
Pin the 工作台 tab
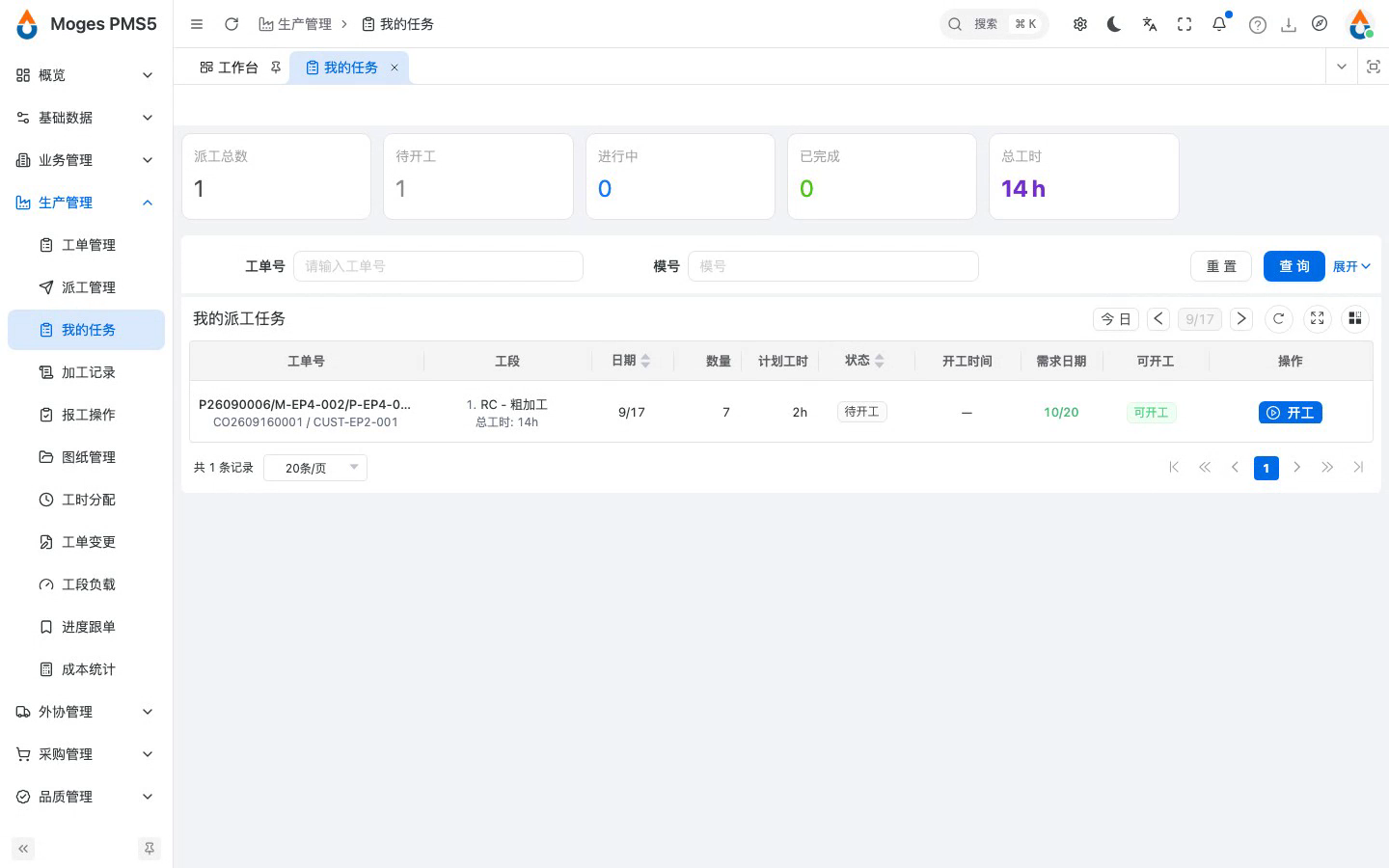(x=276, y=68)
